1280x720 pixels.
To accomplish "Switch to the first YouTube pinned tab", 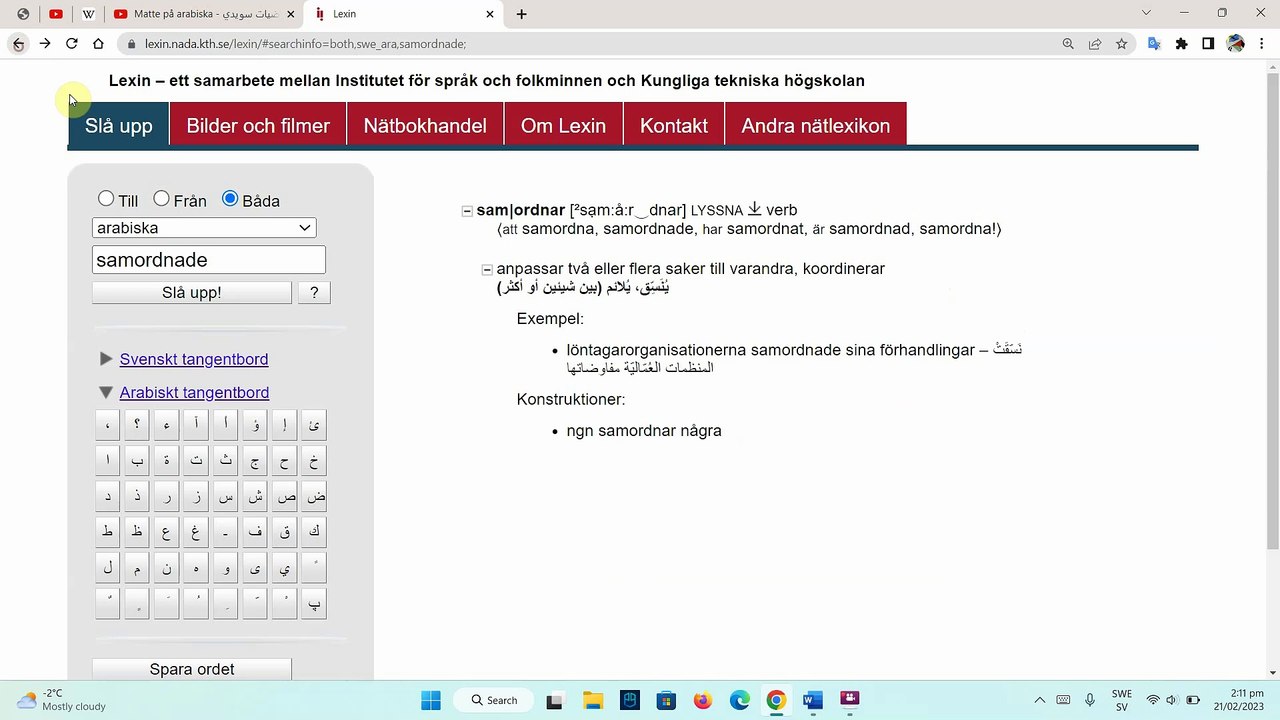I will pos(56,14).
